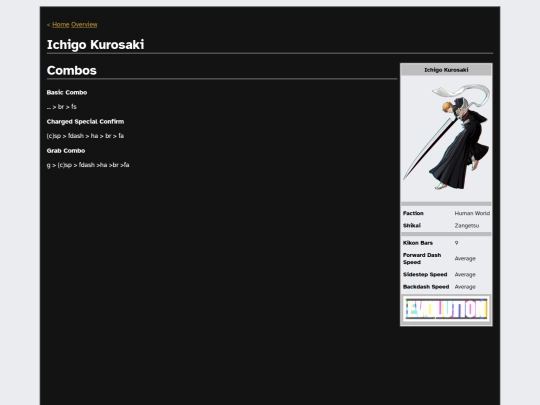Click the Evolution logo banner
The width and height of the screenshot is (540, 405).
pos(446,309)
